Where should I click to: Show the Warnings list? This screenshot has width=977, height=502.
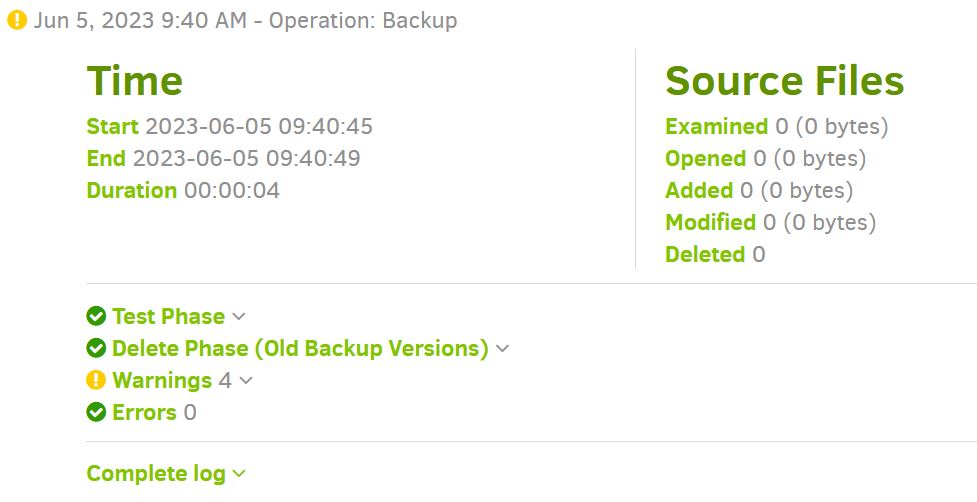click(x=162, y=381)
